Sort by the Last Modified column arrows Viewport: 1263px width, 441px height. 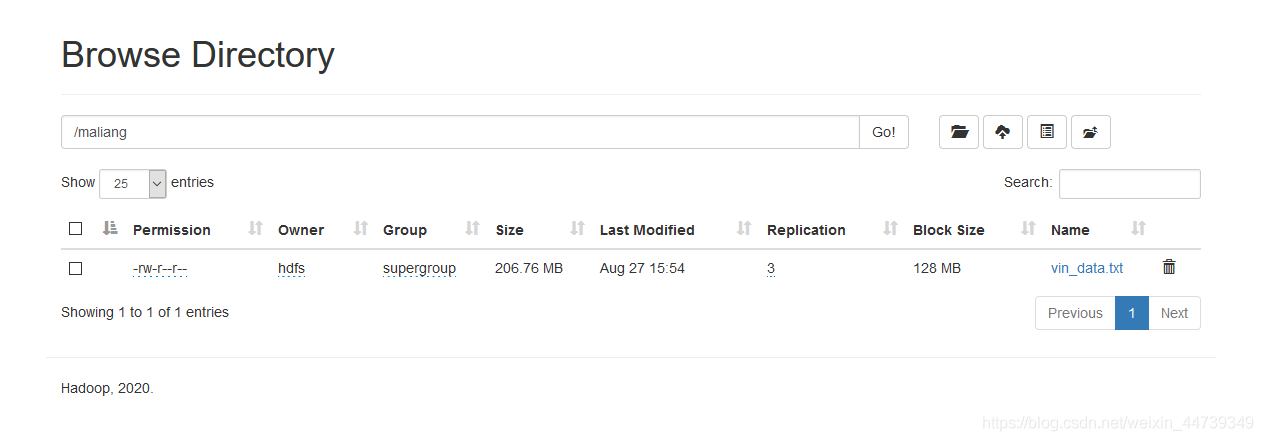(x=743, y=229)
